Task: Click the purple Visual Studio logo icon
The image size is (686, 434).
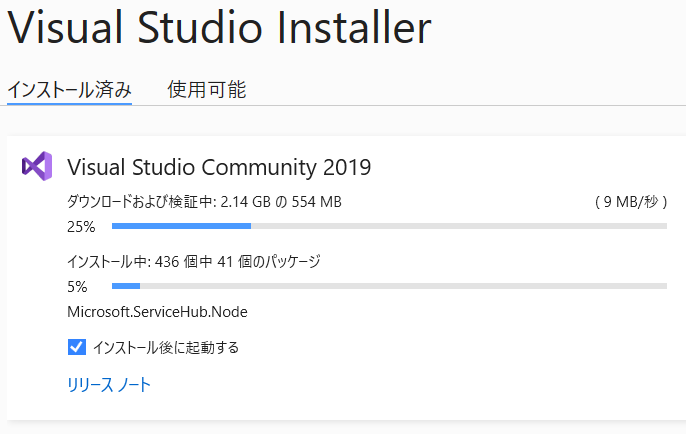Action: [37, 166]
